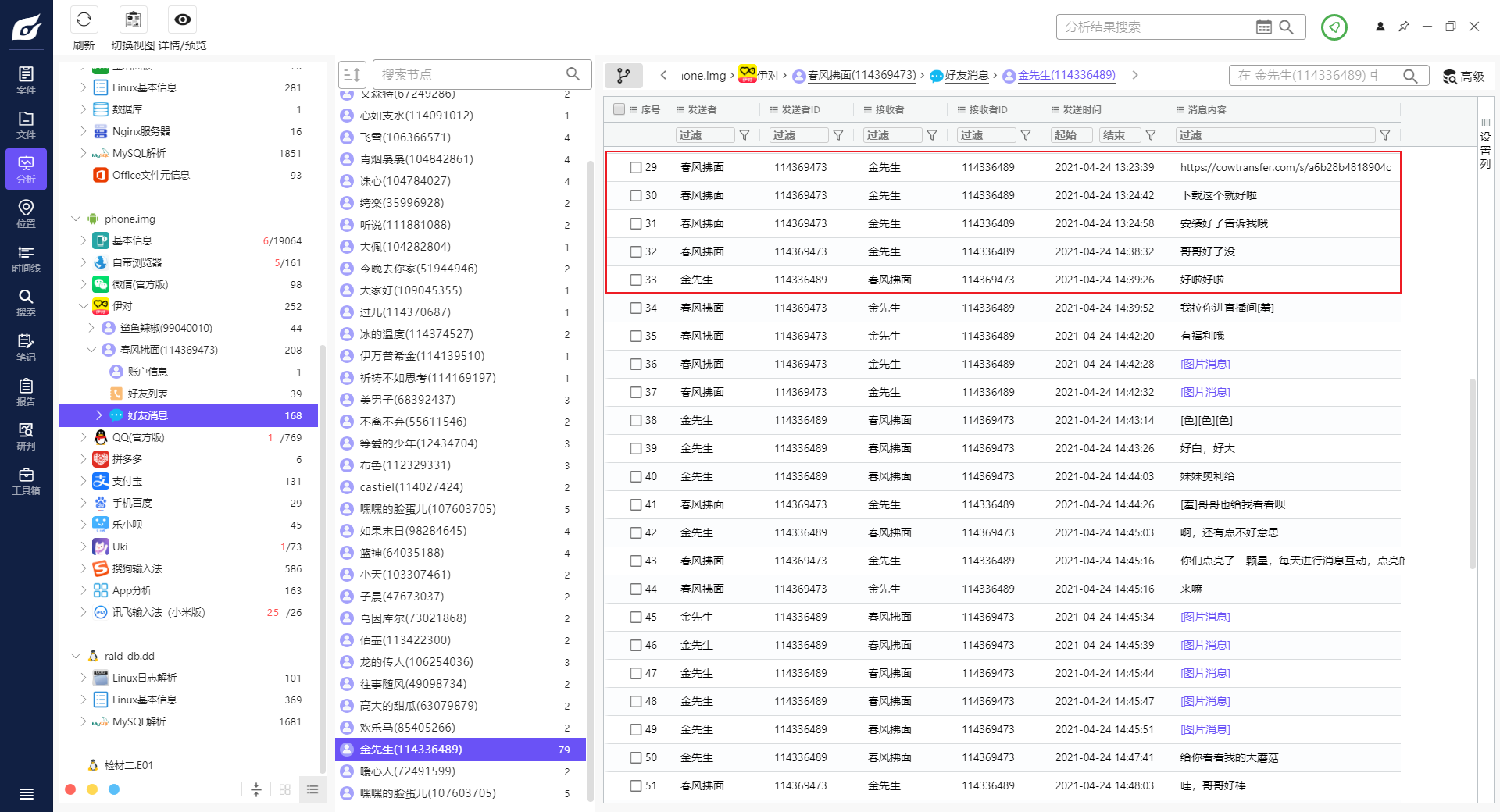This screenshot has width=1500, height=812.
Task: Open the details/preview eye icon
Action: [x=182, y=20]
